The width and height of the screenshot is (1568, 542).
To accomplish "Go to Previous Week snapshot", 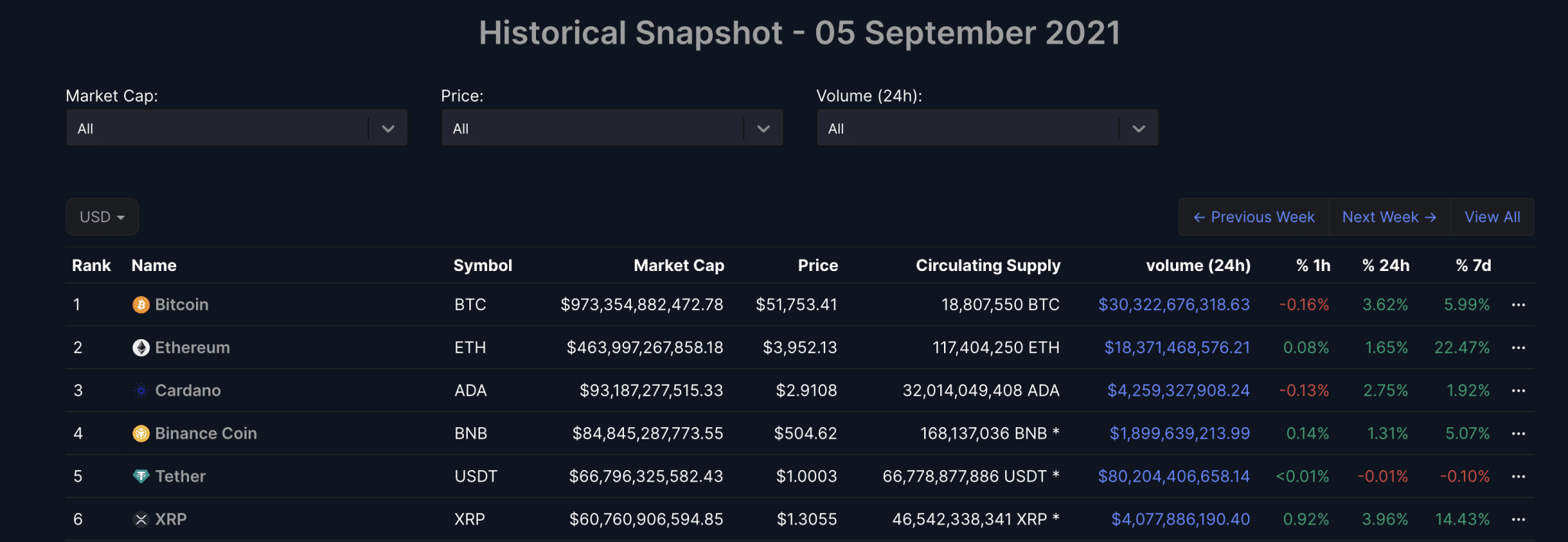I will click(x=1253, y=217).
